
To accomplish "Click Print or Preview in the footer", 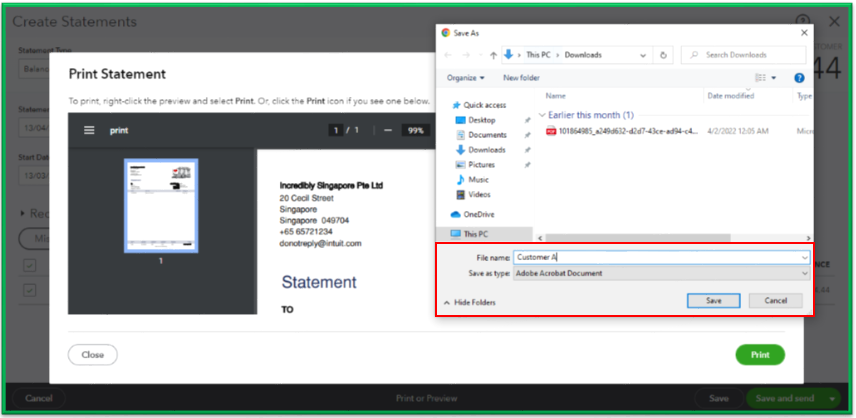I will coord(426,398).
